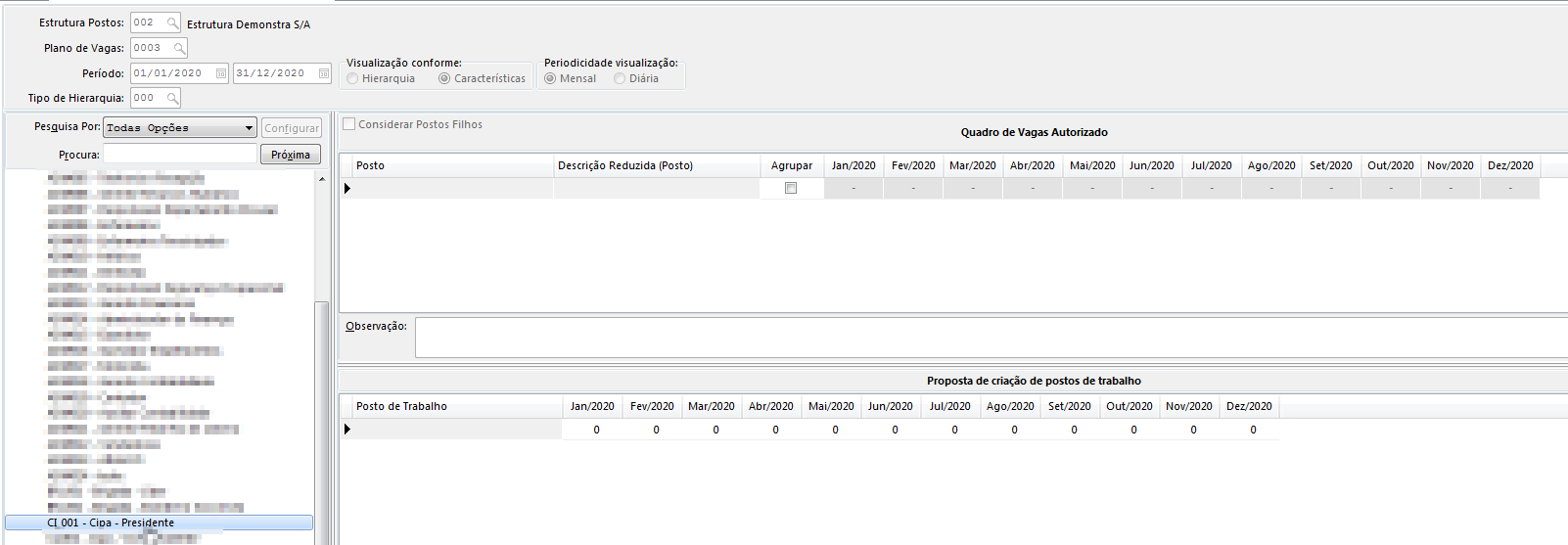The height and width of the screenshot is (545, 1568).
Task: Open the Plano de Vagas lookup magnifier
Action: point(179,48)
